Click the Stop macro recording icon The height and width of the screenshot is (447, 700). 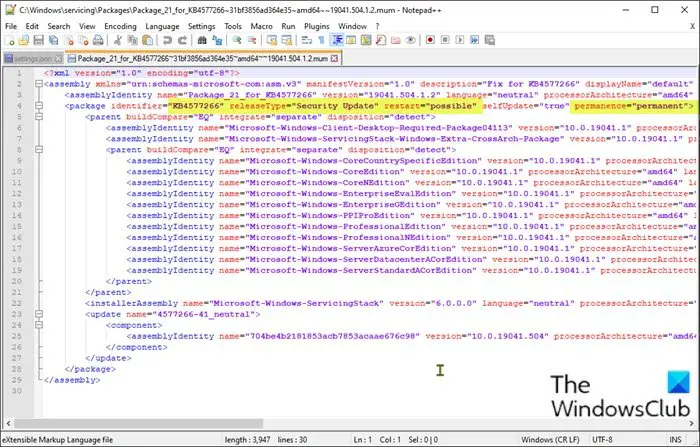[x=445, y=40]
